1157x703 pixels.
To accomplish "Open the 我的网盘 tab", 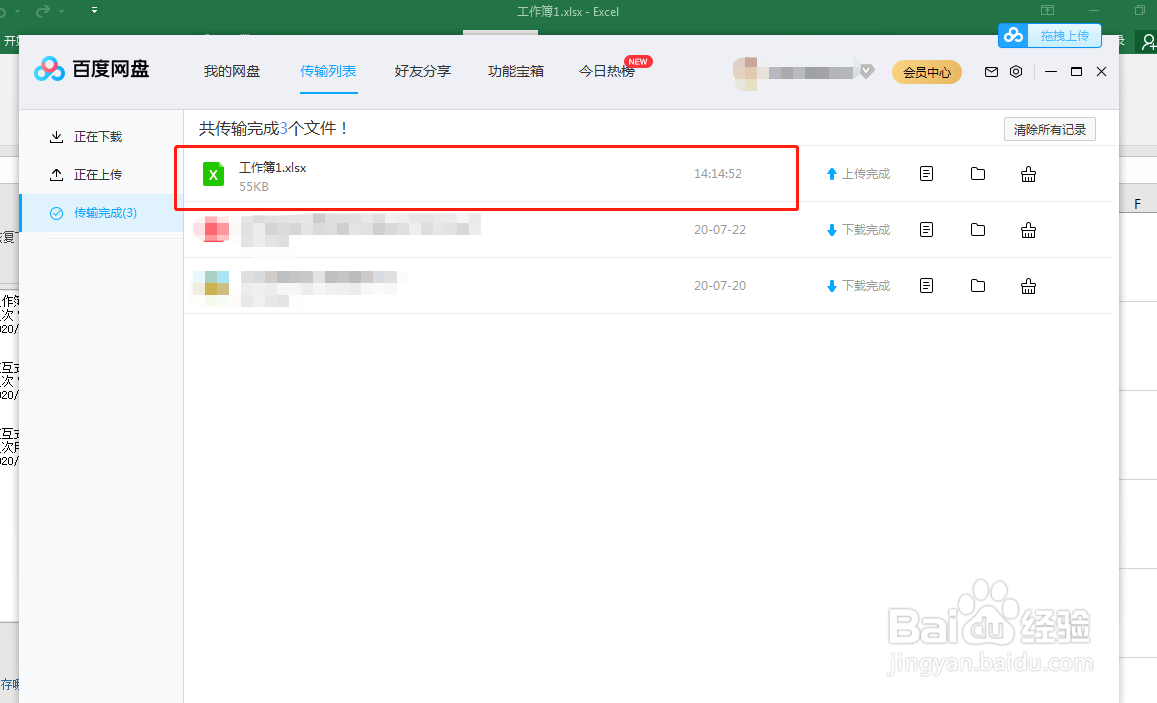I will 232,72.
